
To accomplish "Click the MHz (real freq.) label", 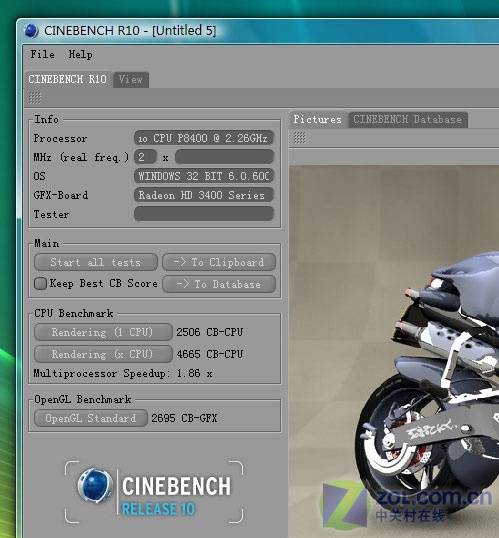I will (x=81, y=157).
